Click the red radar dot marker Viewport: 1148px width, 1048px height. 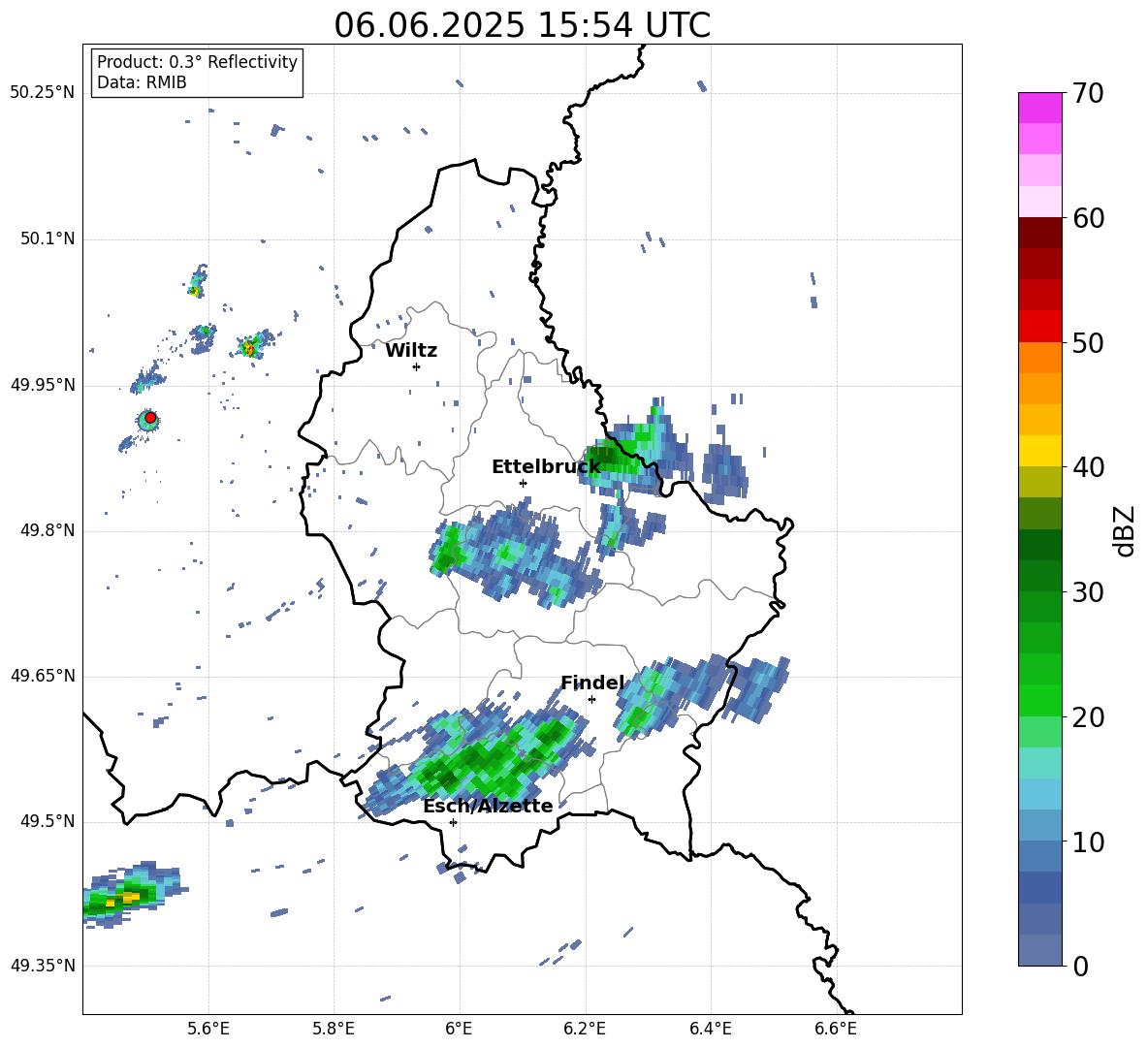click(x=150, y=418)
